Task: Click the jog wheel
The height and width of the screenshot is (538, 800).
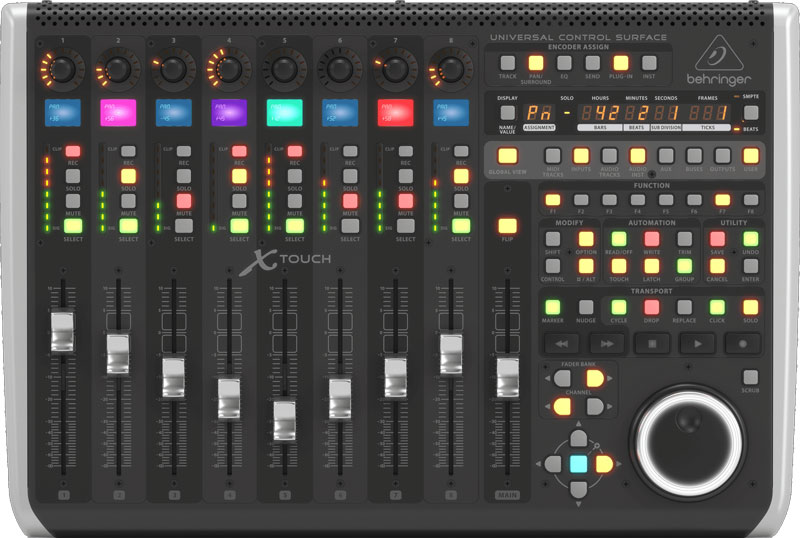Action: pyautogui.click(x=689, y=444)
